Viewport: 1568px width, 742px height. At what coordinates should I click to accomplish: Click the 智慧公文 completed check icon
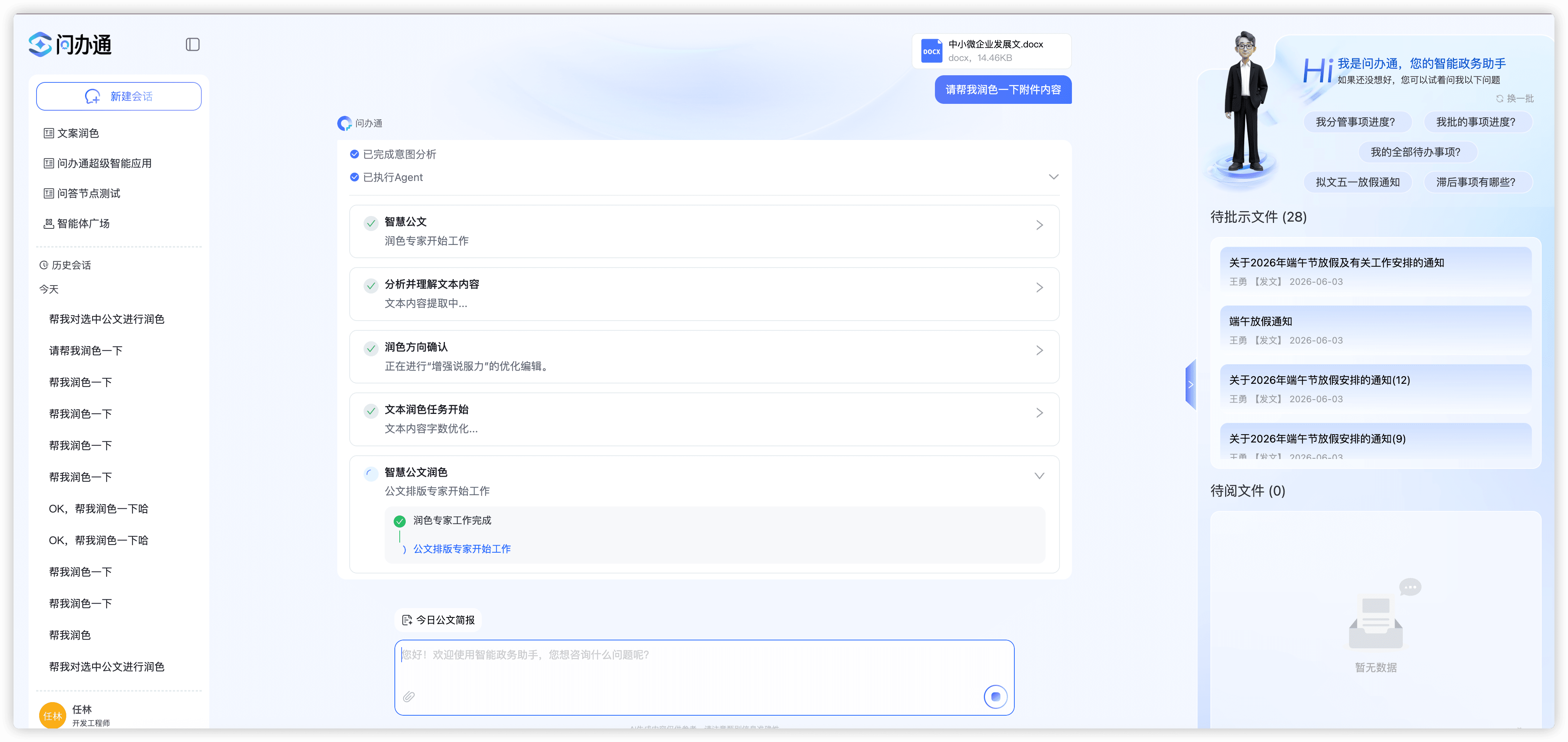(x=371, y=224)
